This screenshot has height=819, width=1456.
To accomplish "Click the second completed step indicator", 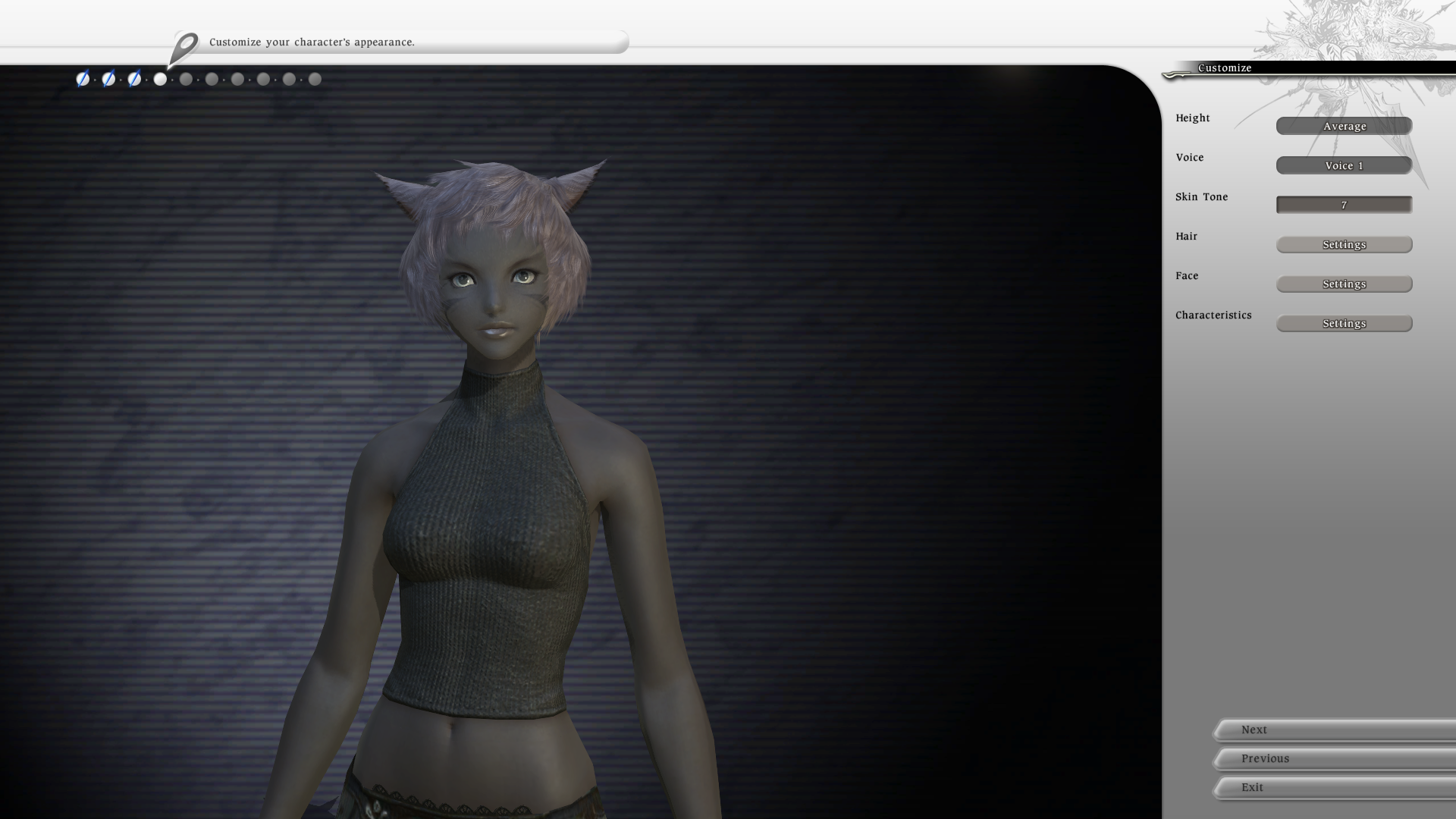I will click(x=108, y=79).
